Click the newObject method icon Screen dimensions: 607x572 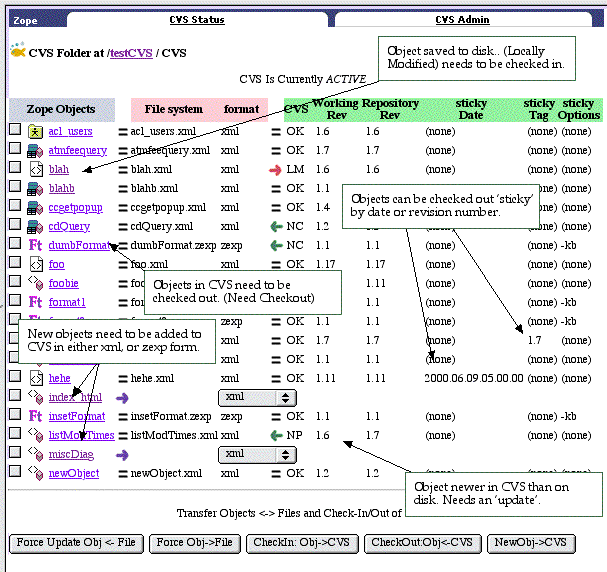(x=35, y=473)
